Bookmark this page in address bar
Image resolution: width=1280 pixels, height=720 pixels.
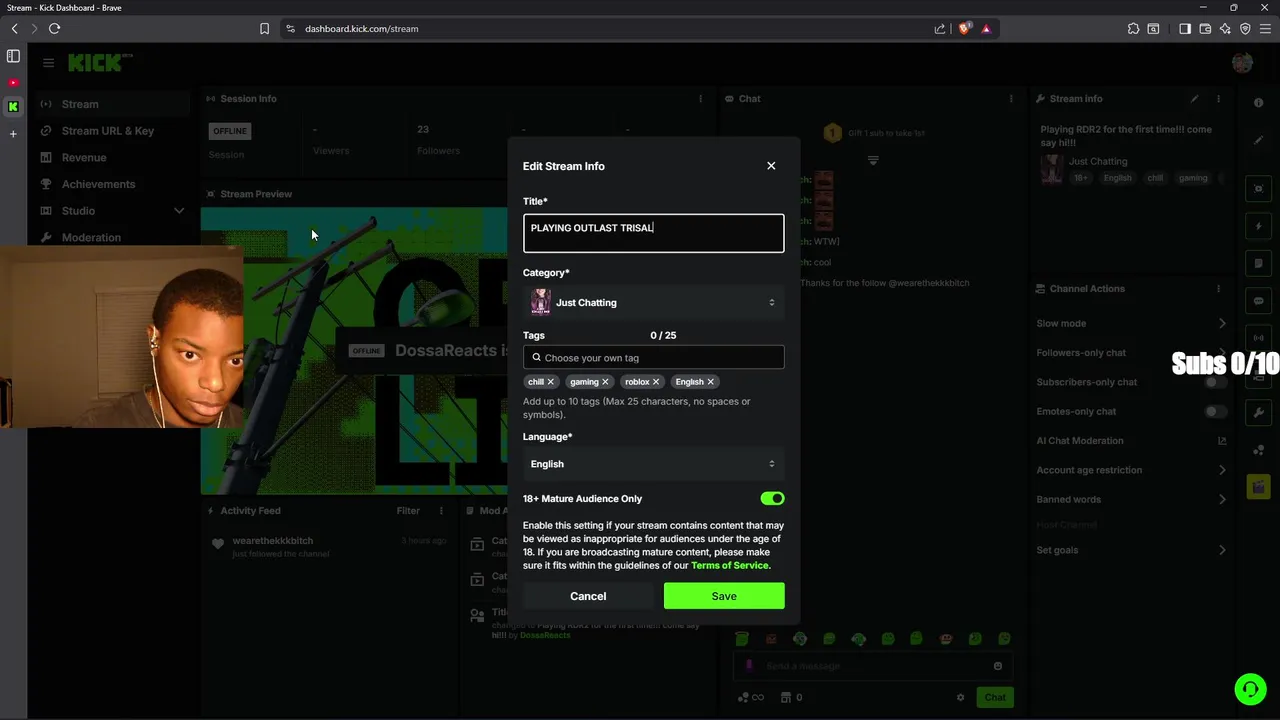pos(264,29)
